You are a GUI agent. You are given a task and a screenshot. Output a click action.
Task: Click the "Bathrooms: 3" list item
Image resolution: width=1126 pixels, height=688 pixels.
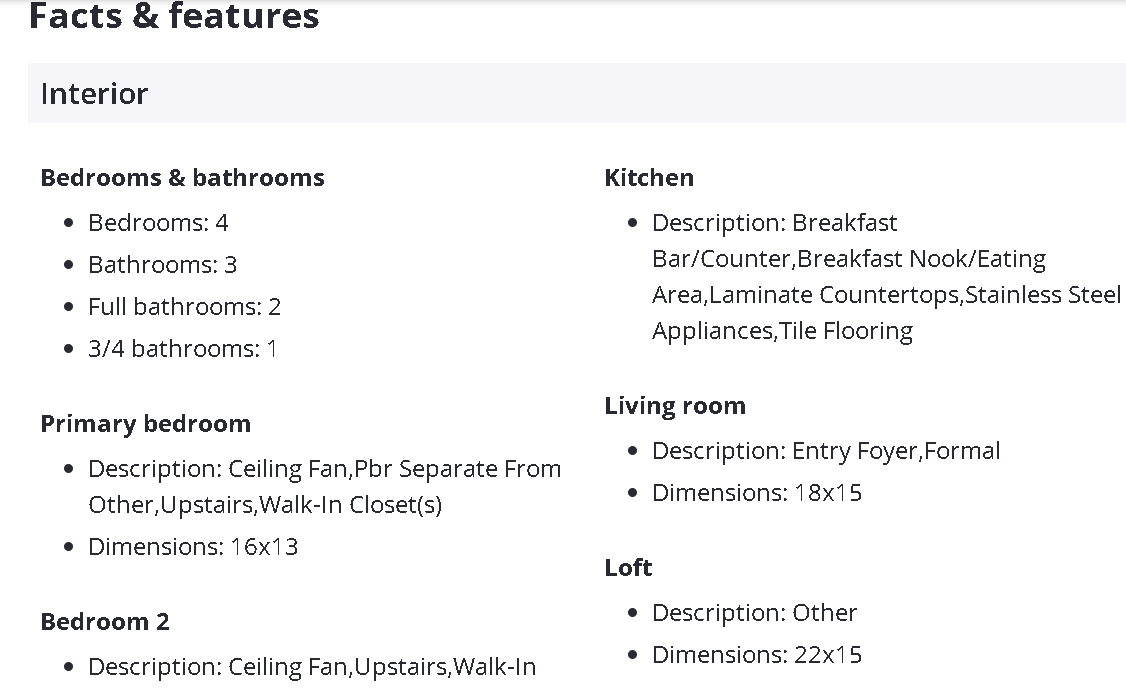pyautogui.click(x=162, y=265)
